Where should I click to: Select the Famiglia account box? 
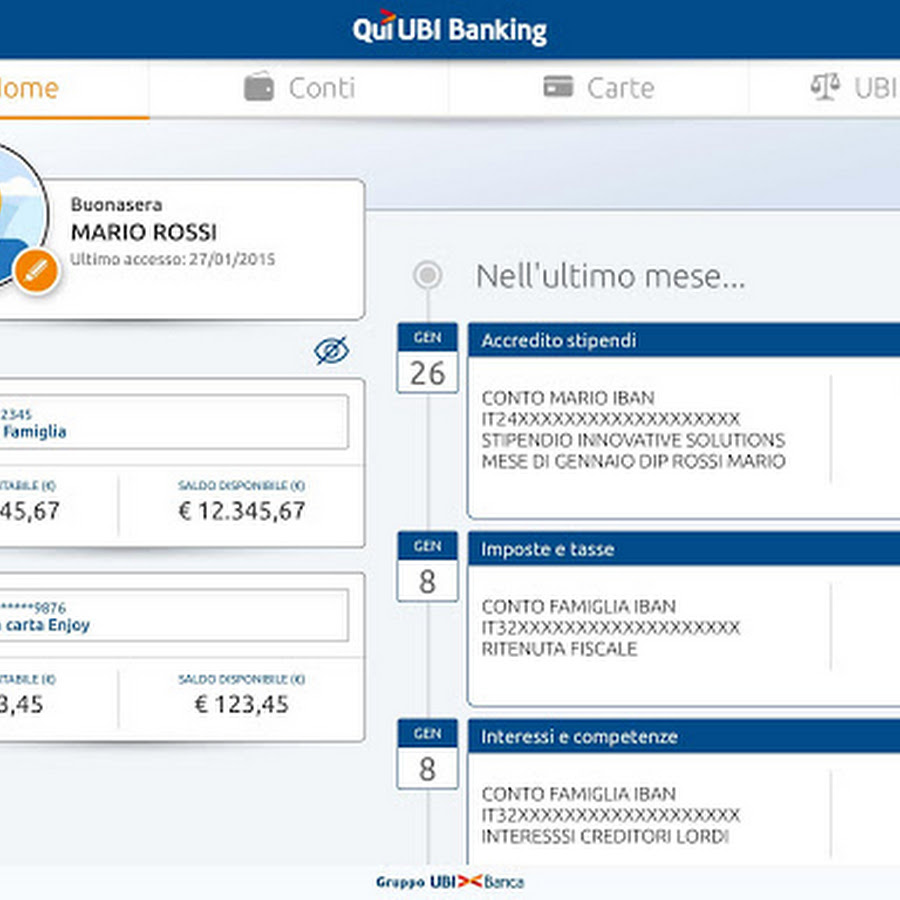coord(174,422)
